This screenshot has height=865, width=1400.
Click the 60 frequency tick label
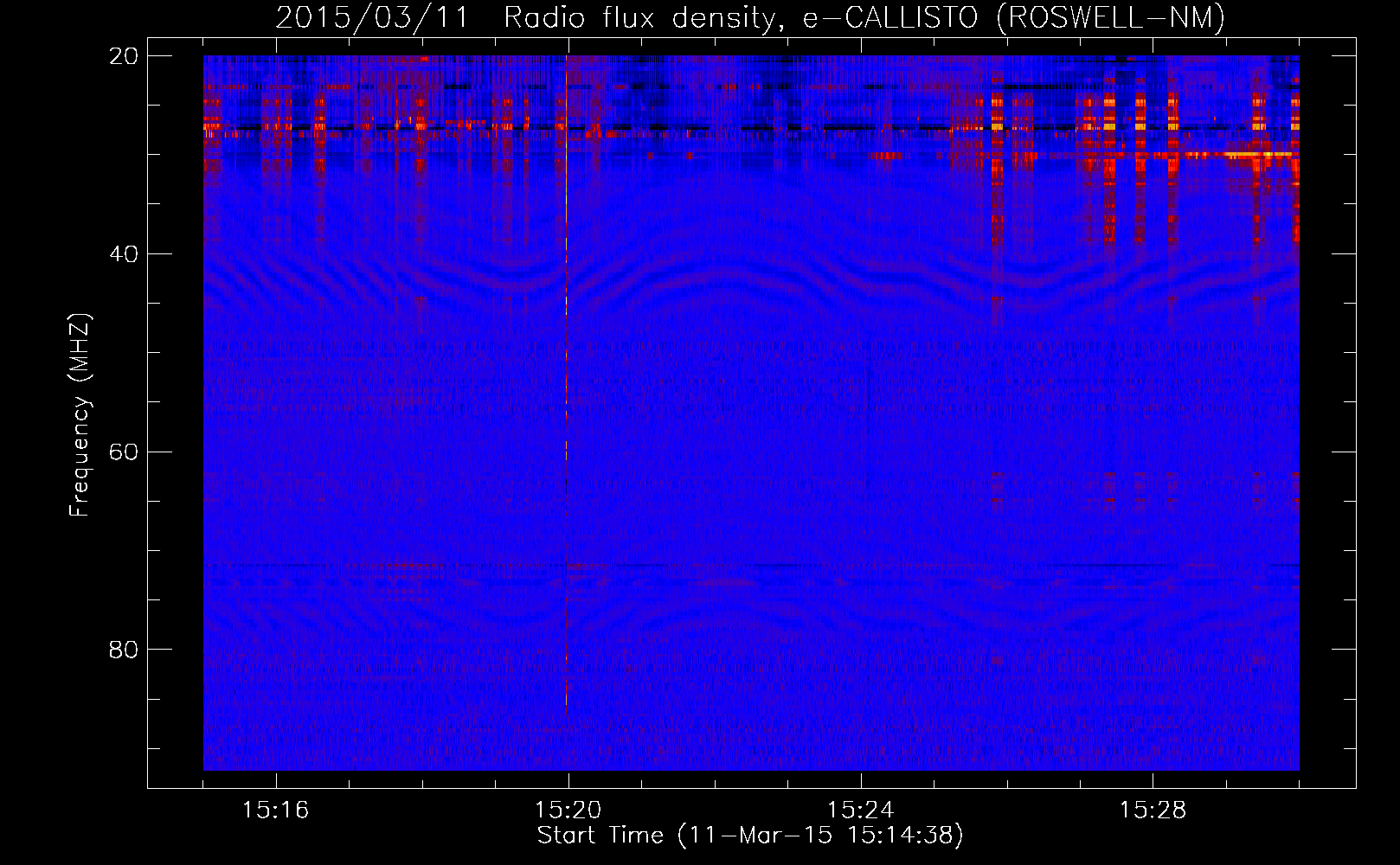pos(125,452)
